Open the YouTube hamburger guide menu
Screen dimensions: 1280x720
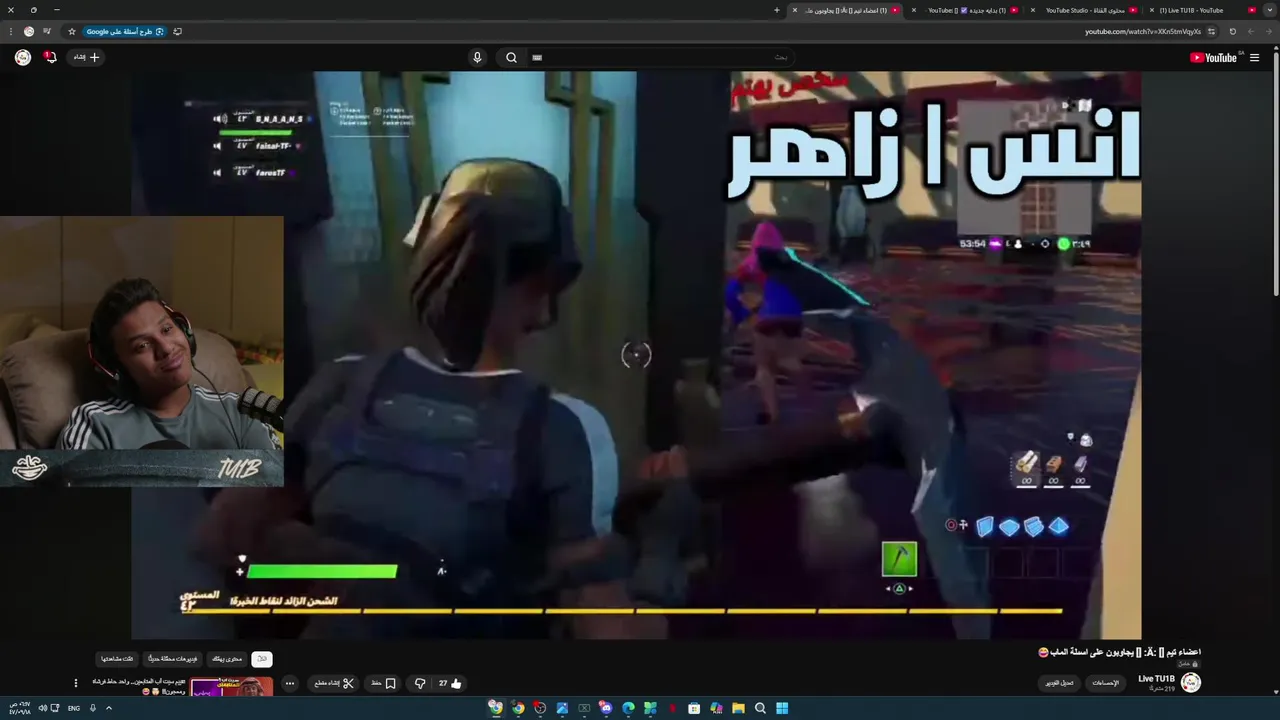[1254, 58]
